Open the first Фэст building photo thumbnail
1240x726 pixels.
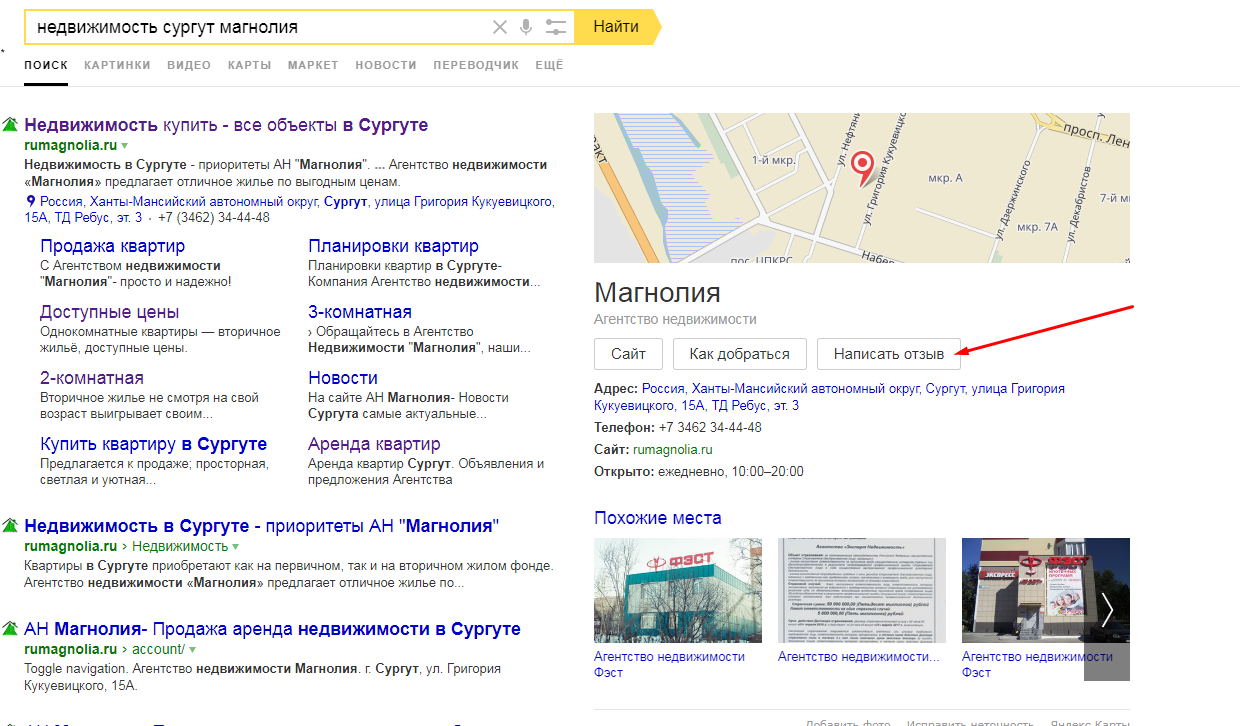pyautogui.click(x=678, y=590)
